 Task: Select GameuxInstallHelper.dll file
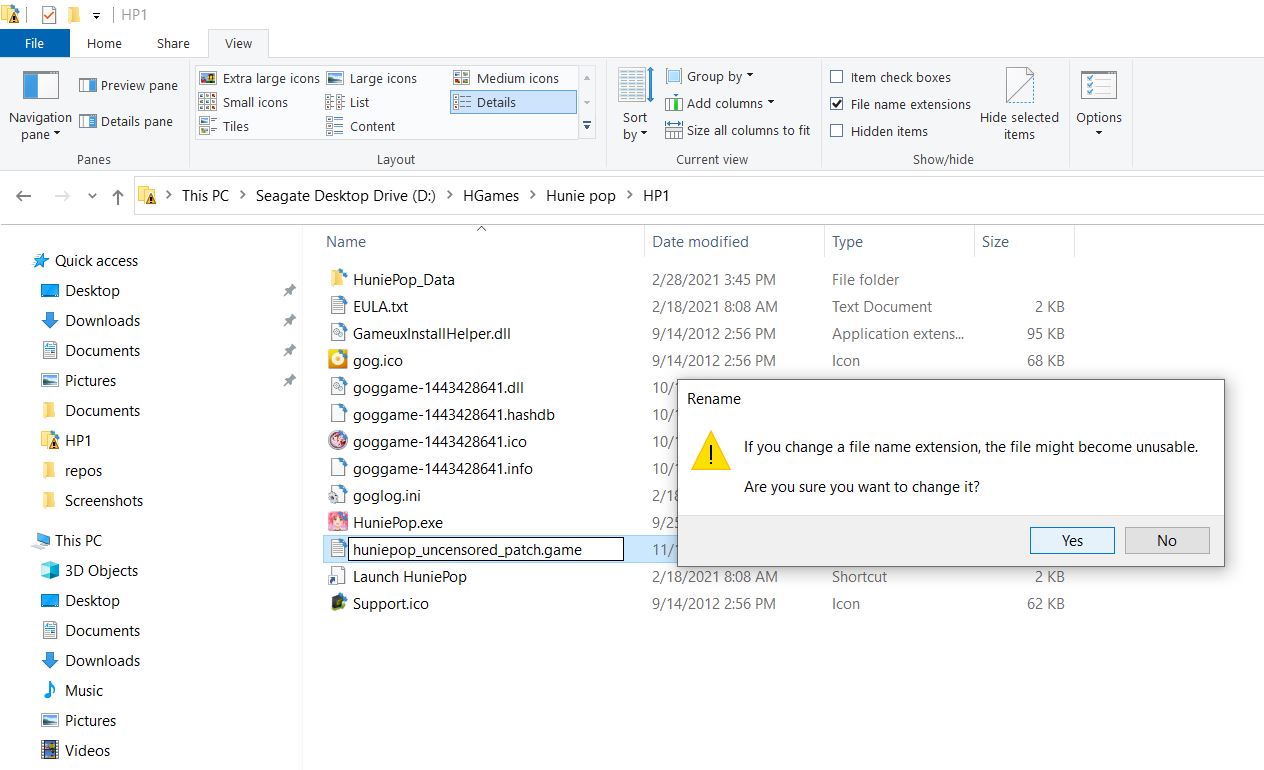coord(432,333)
